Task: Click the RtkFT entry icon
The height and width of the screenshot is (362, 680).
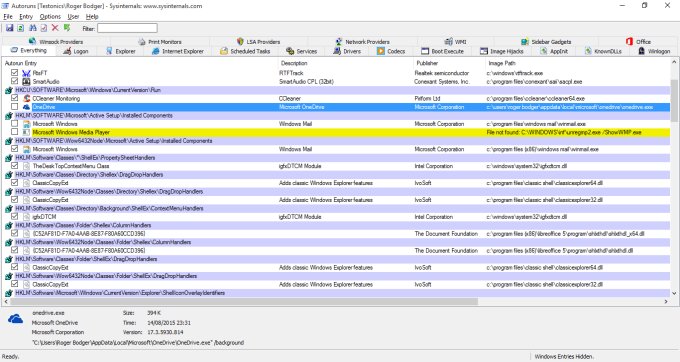Action: 26,73
